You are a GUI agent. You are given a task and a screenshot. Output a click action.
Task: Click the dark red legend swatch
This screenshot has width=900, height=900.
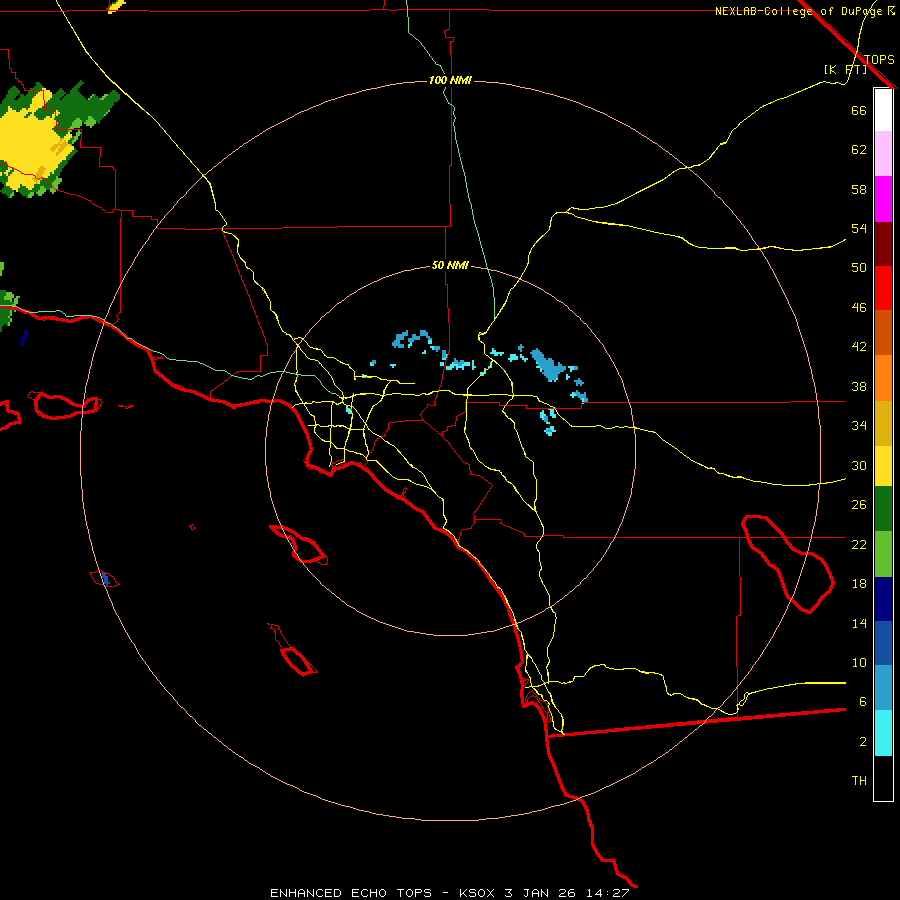tap(883, 243)
